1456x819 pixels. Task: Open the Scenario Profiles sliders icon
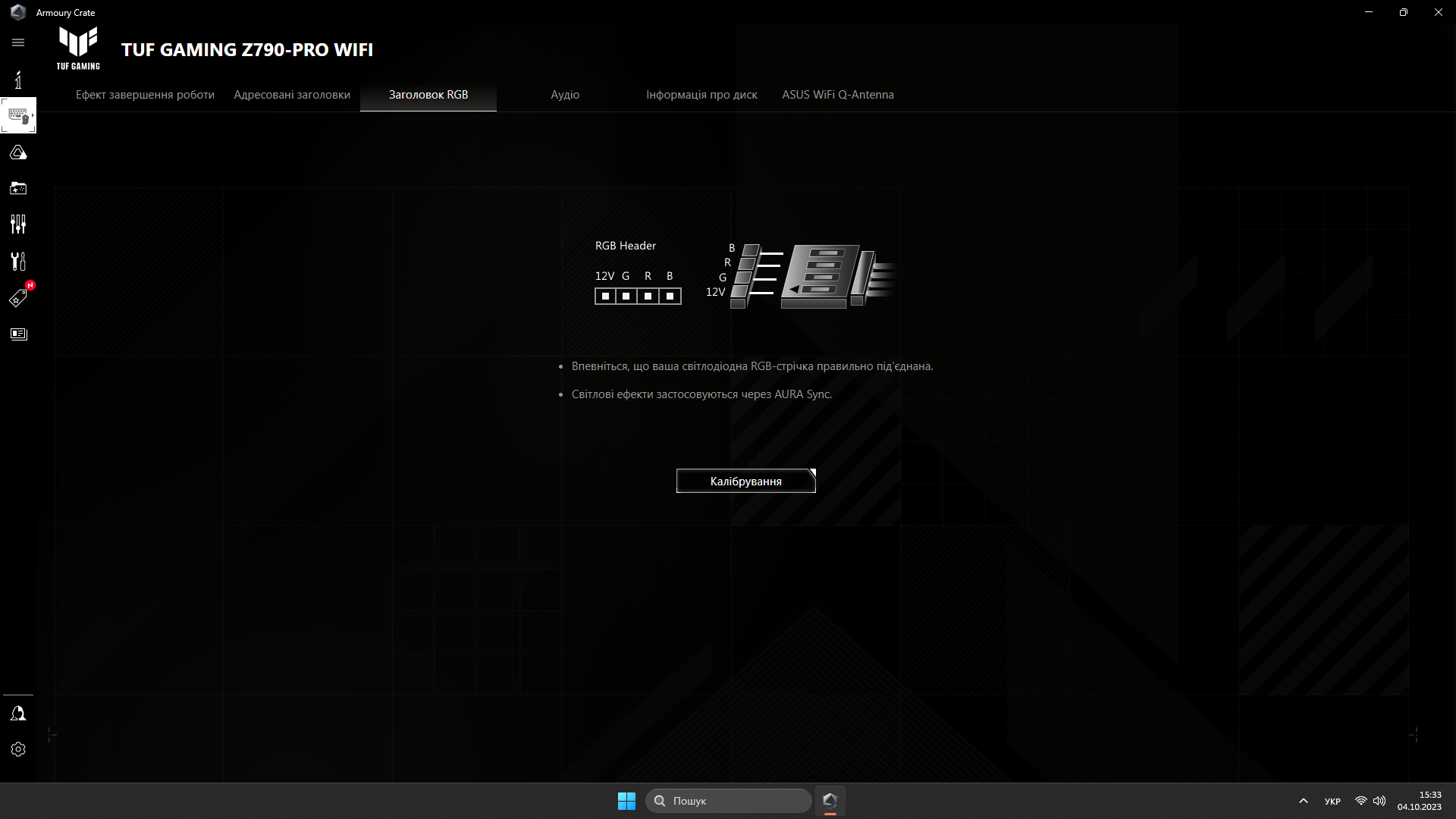(18, 224)
